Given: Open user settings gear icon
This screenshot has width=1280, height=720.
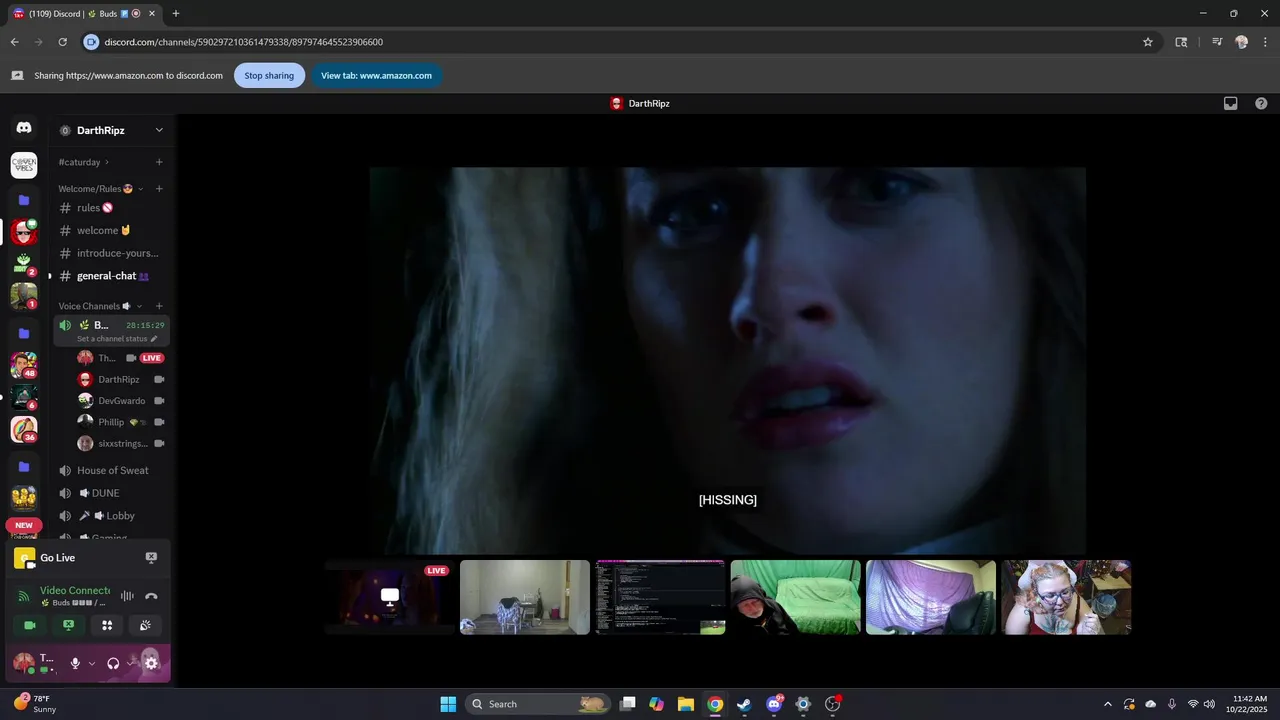Looking at the screenshot, I should click(151, 663).
